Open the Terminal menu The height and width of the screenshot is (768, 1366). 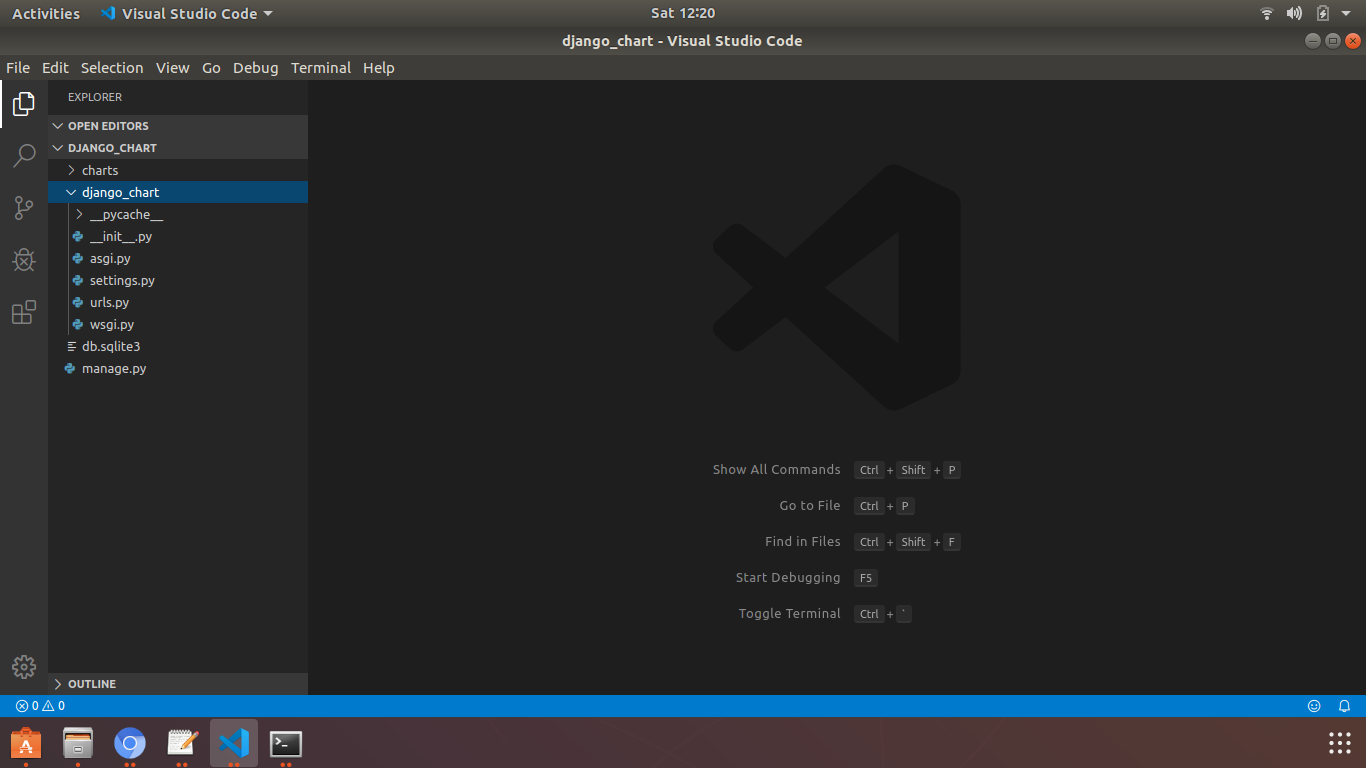[x=321, y=68]
